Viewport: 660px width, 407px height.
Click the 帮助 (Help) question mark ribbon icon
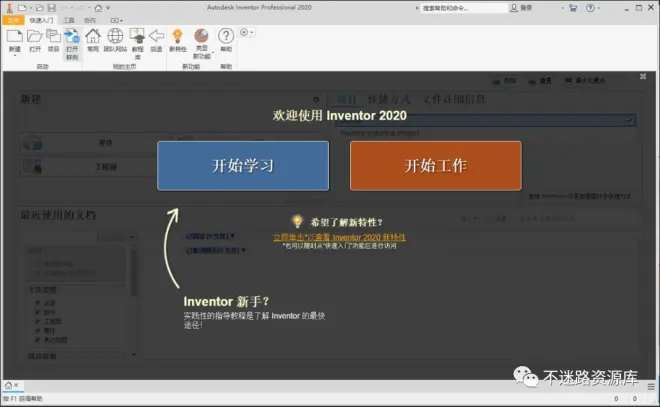coord(226,36)
